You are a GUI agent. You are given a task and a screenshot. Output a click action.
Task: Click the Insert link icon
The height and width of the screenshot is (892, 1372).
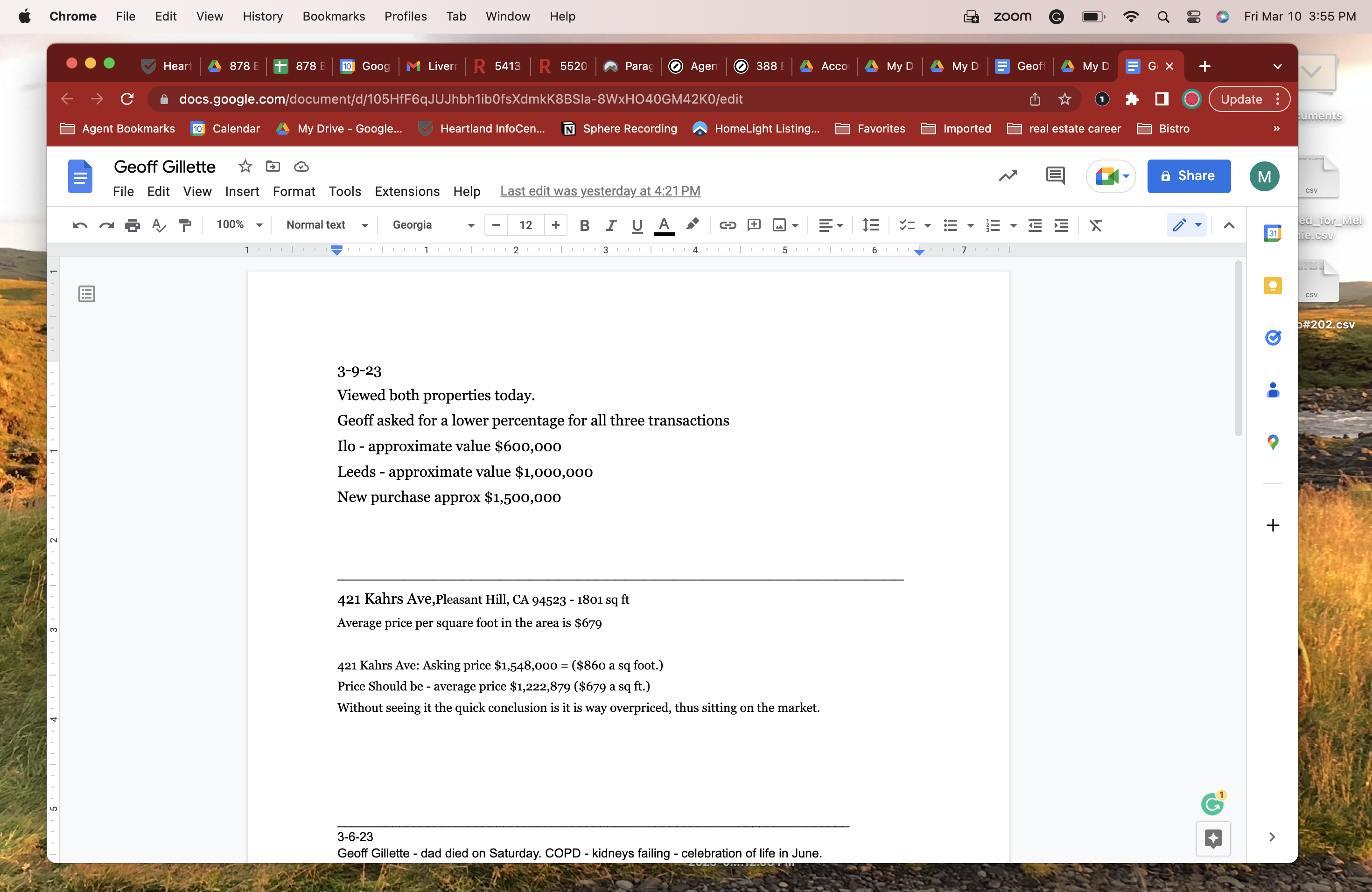coord(727,225)
